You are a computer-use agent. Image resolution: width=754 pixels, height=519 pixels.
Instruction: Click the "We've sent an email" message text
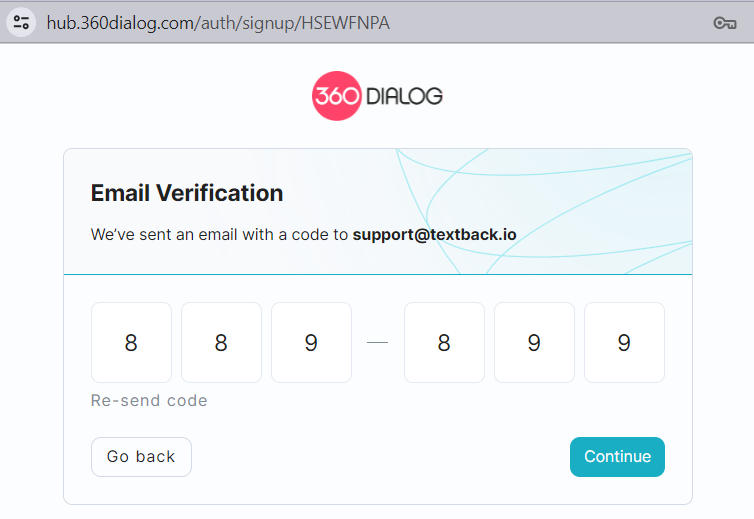point(219,236)
